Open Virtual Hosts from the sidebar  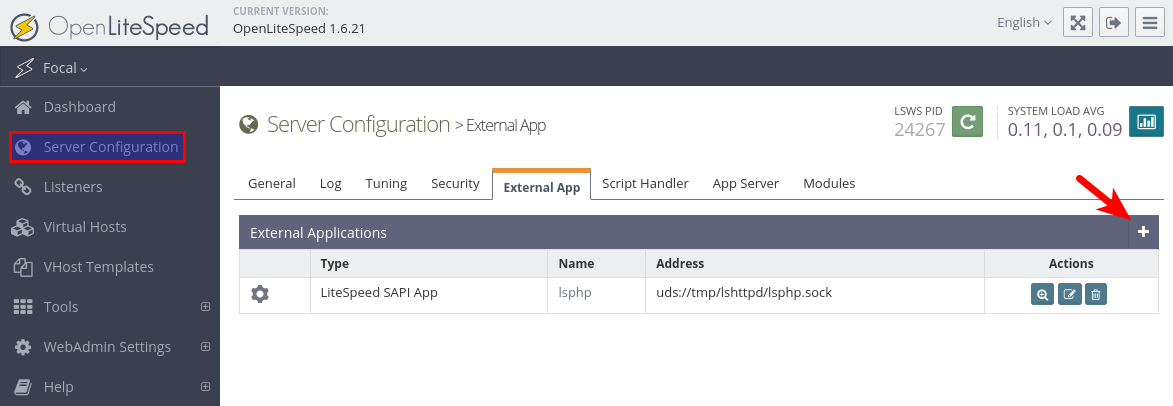pos(85,227)
